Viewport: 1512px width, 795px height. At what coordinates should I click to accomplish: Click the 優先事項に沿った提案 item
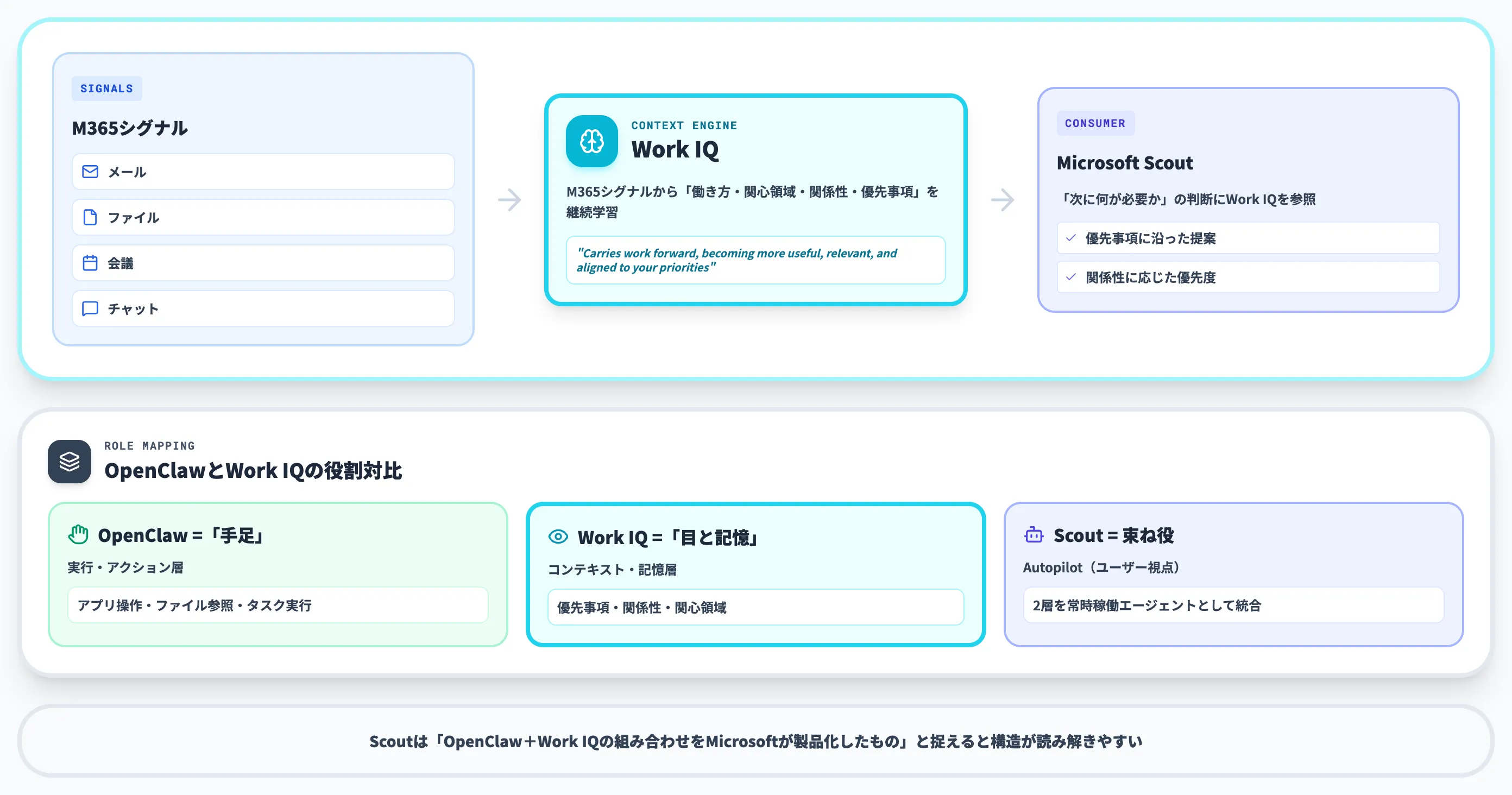pyautogui.click(x=1248, y=238)
